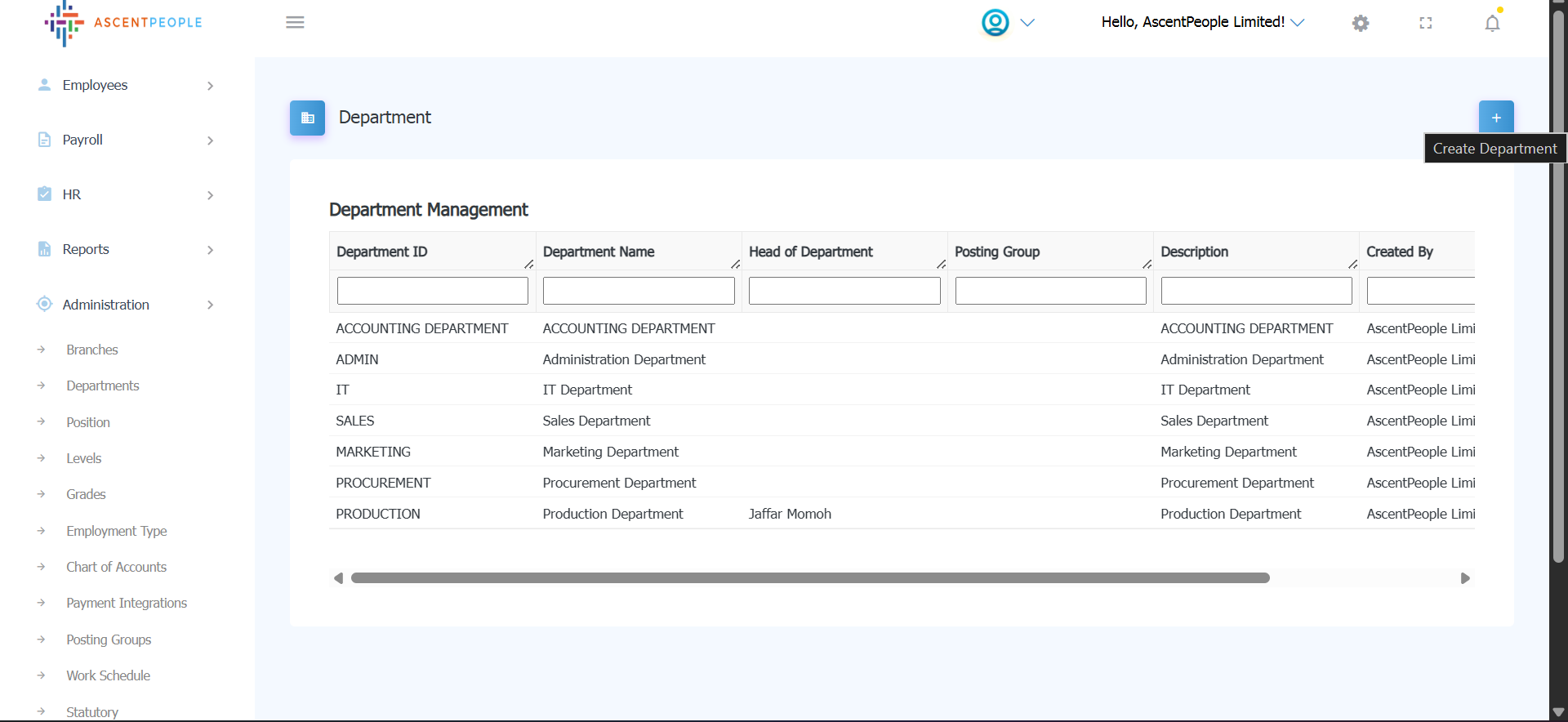
Task: Toggle fullscreen mode icon
Action: click(1426, 23)
